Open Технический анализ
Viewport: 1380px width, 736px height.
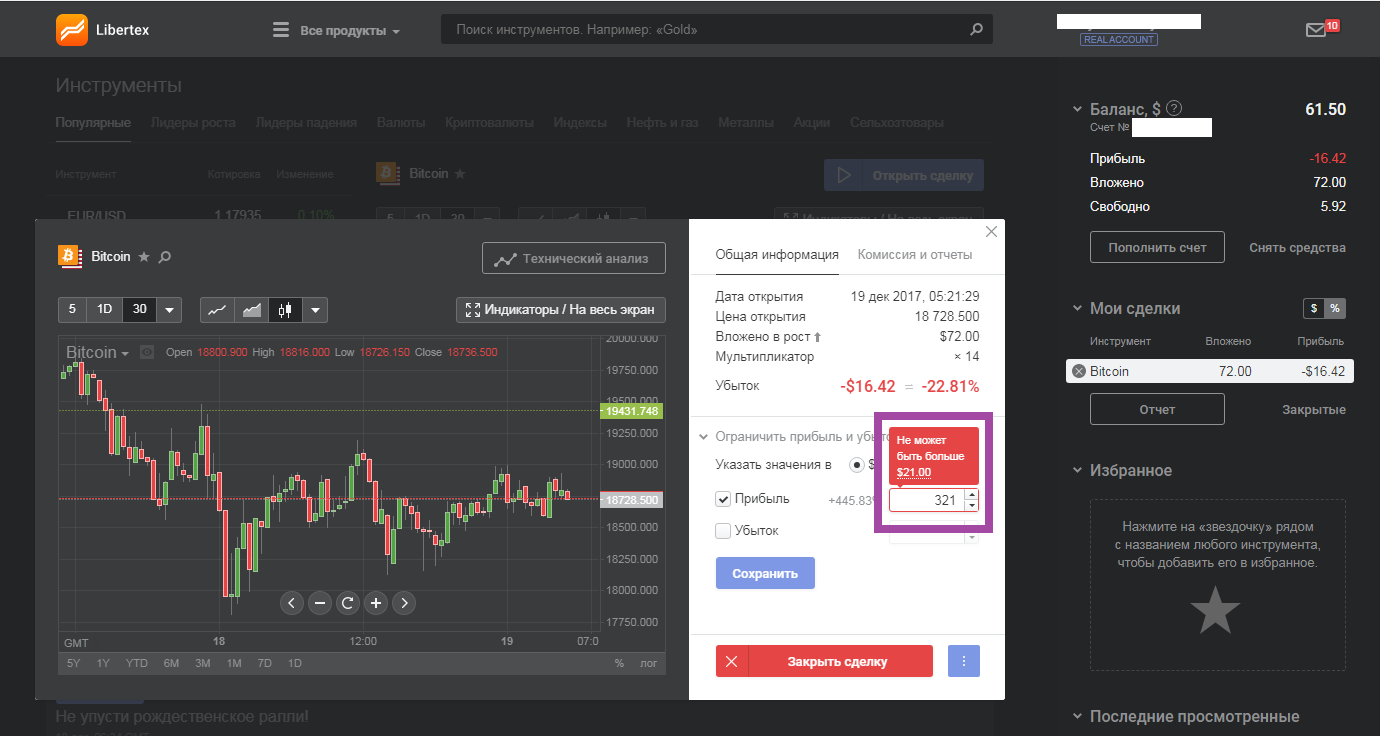[x=573, y=258]
